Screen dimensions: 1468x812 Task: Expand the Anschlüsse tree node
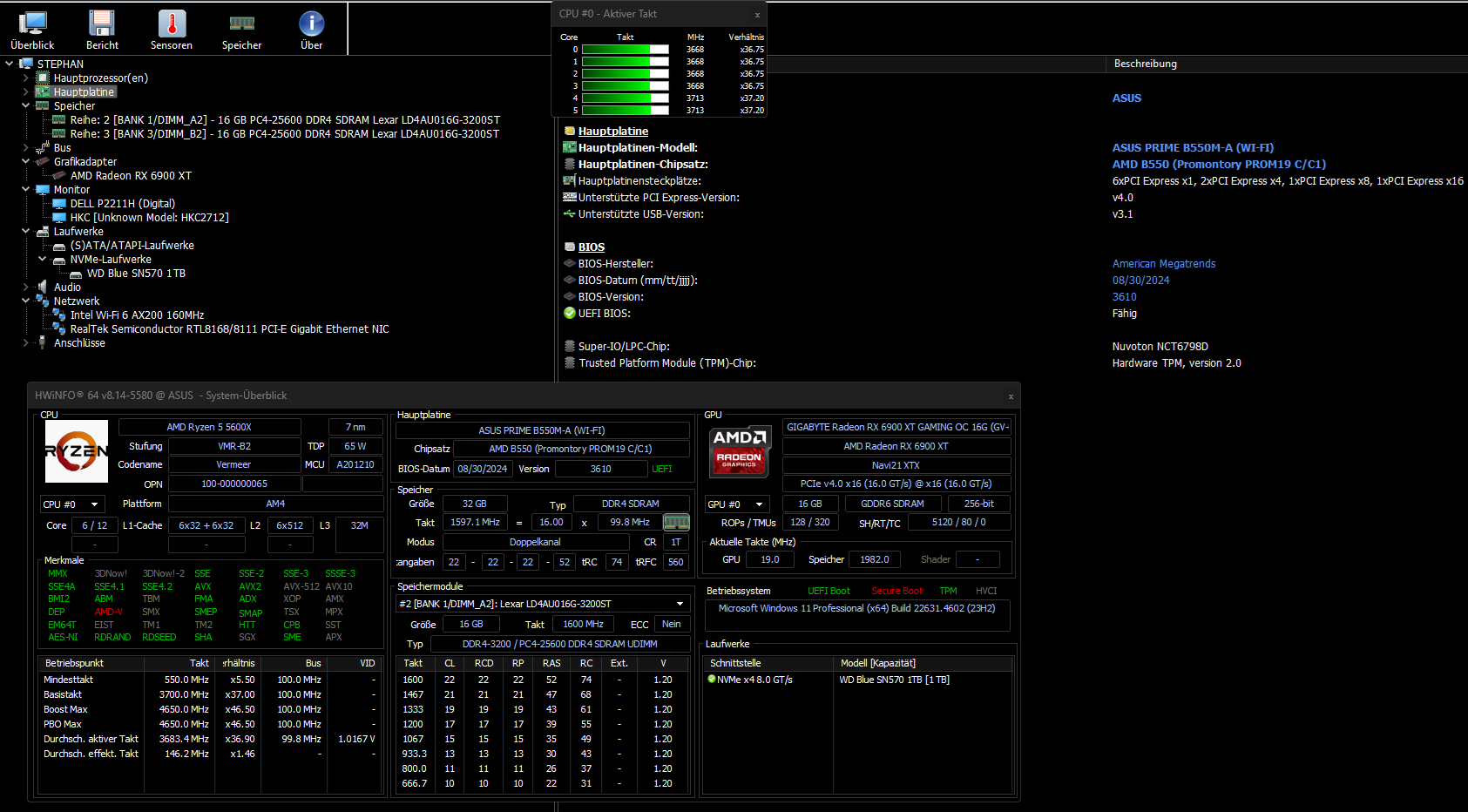[25, 342]
